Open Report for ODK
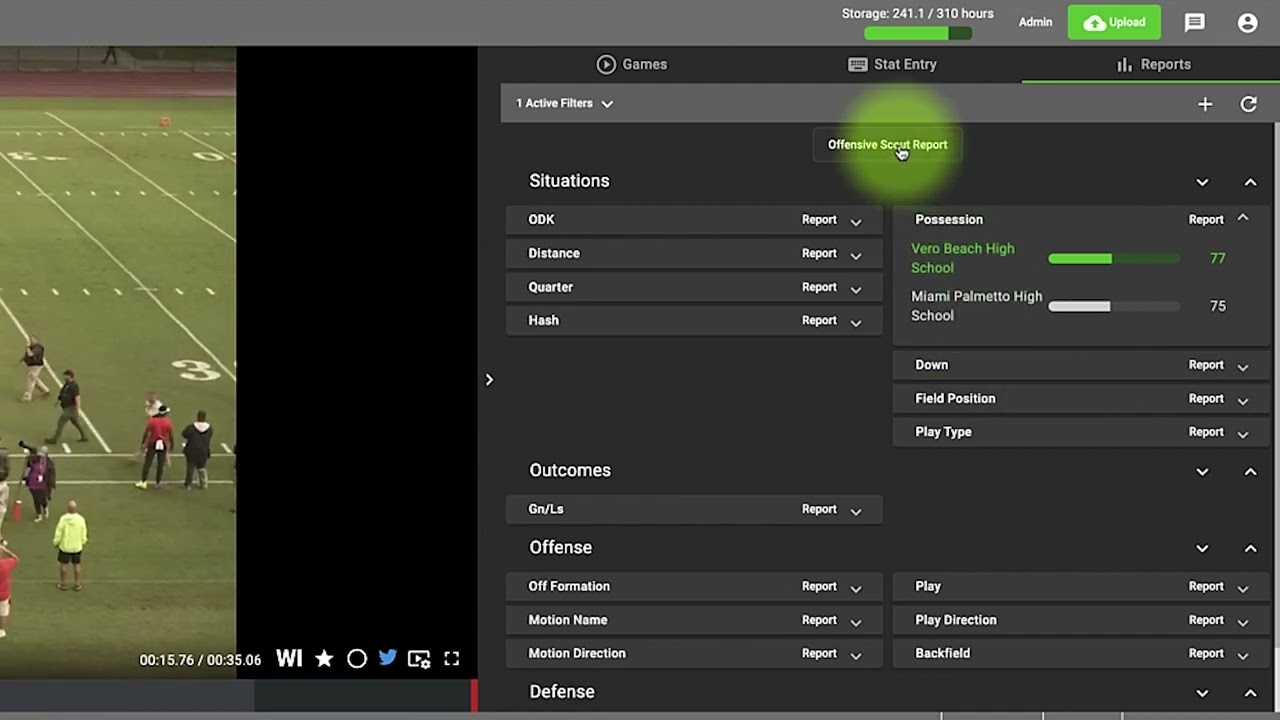The width and height of the screenshot is (1280, 720). [819, 220]
